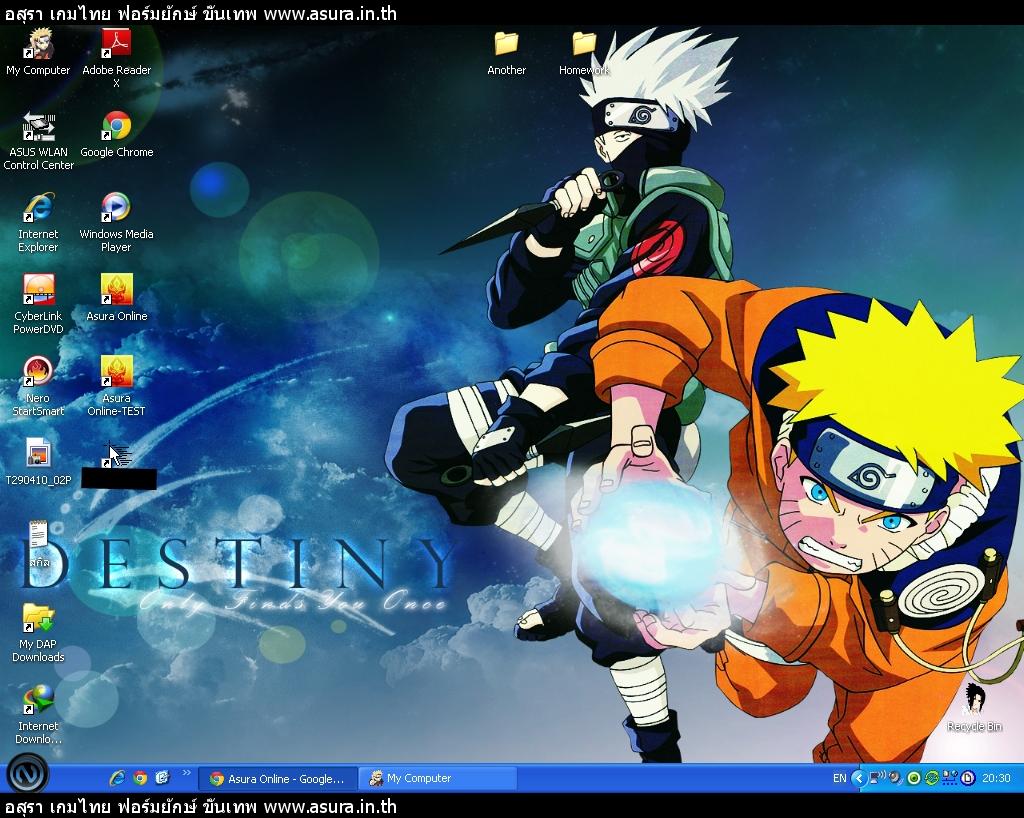This screenshot has width=1024, height=818.
Task: Switch to Asura Online Chrome taskbar window
Action: click(278, 778)
